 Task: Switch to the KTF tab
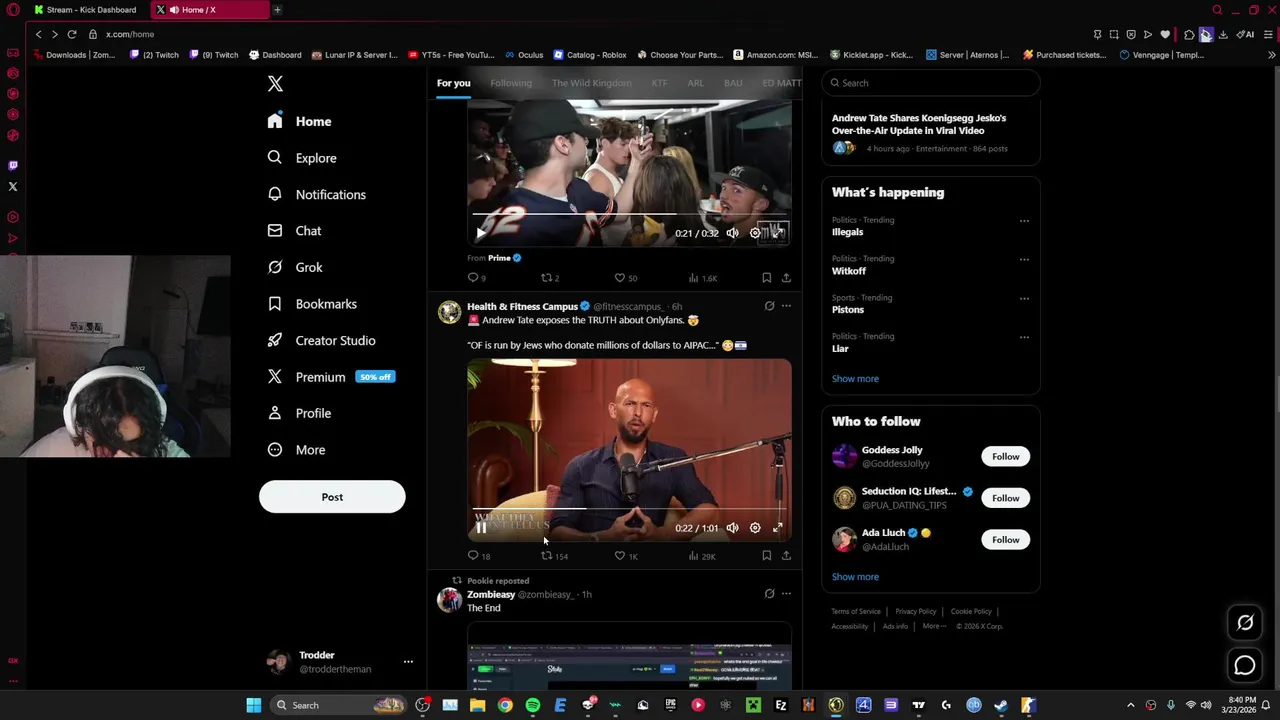tap(659, 83)
